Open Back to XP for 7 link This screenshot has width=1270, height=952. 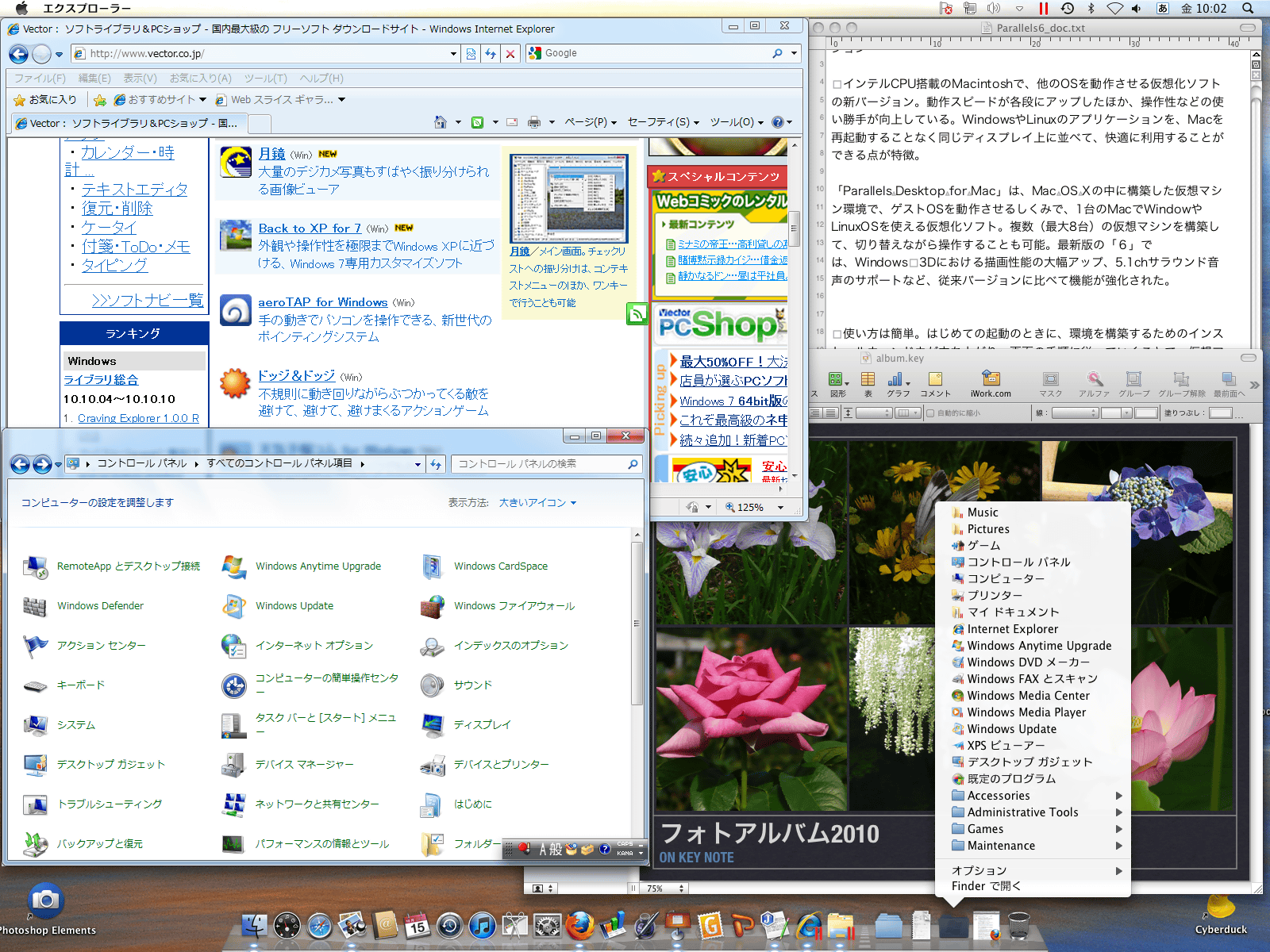click(310, 228)
